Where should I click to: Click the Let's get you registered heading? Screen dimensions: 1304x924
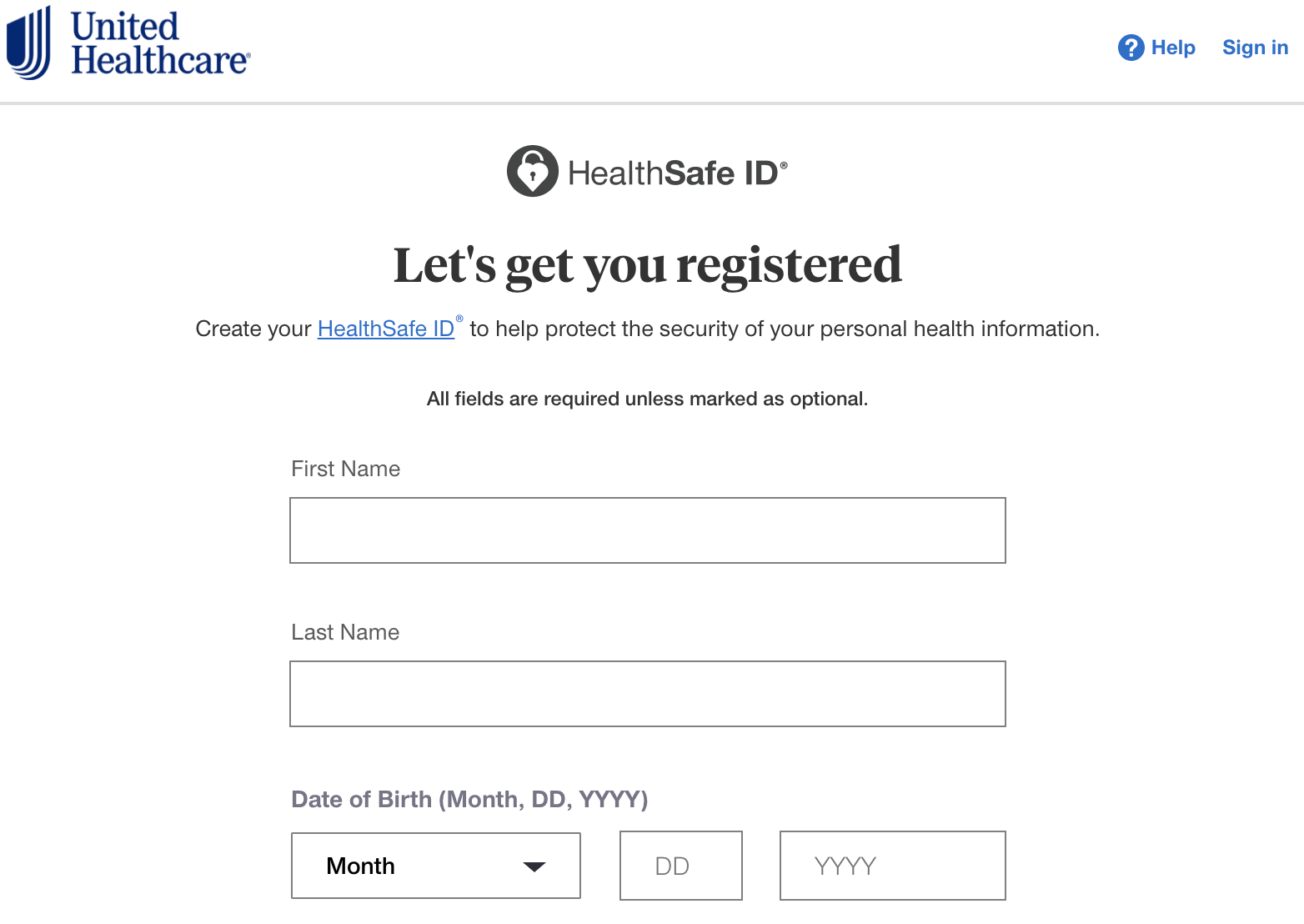pos(648,265)
